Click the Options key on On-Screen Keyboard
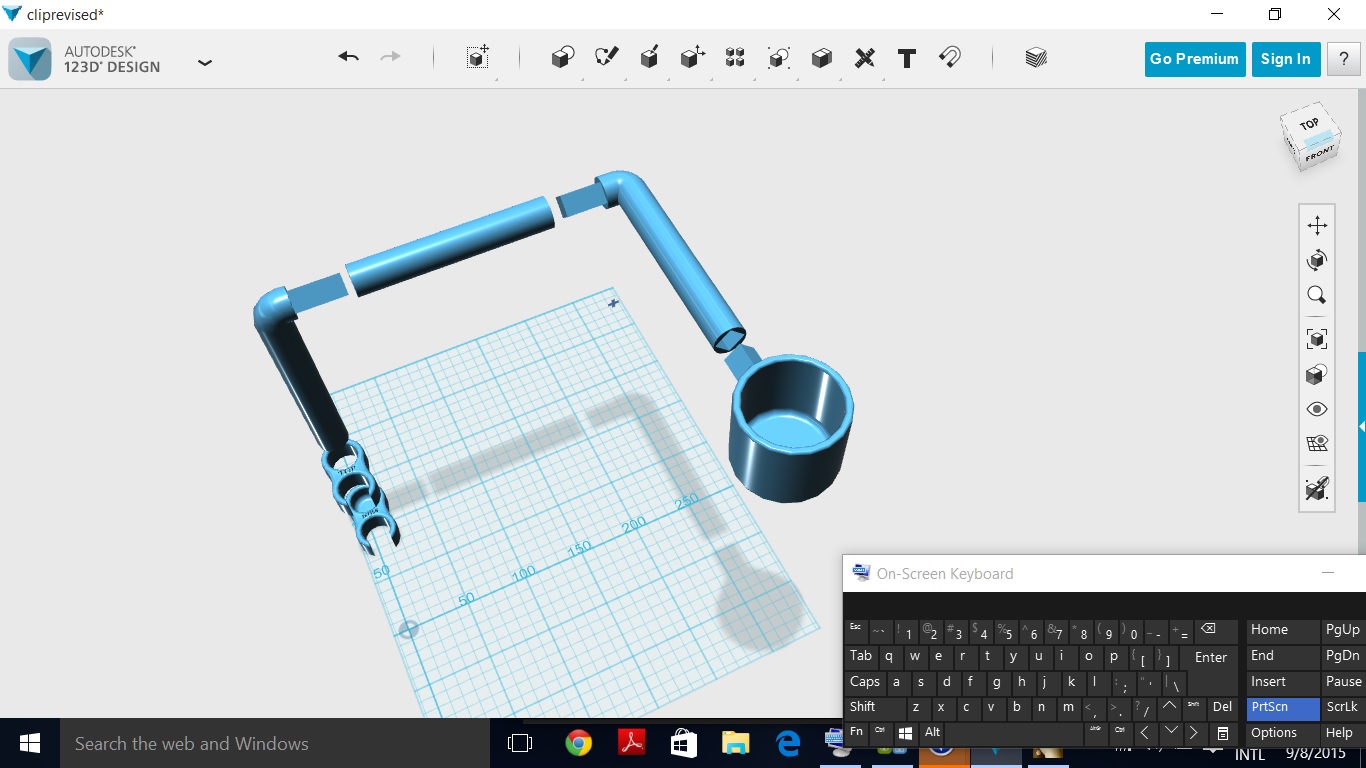This screenshot has height=768, width=1366. point(1283,734)
